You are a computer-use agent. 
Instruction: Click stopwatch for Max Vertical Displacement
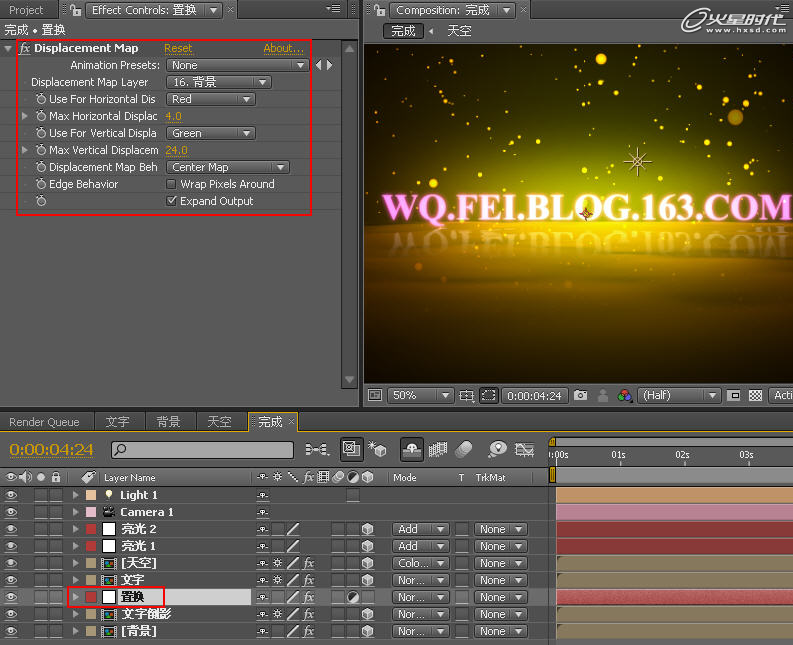[x=41, y=150]
